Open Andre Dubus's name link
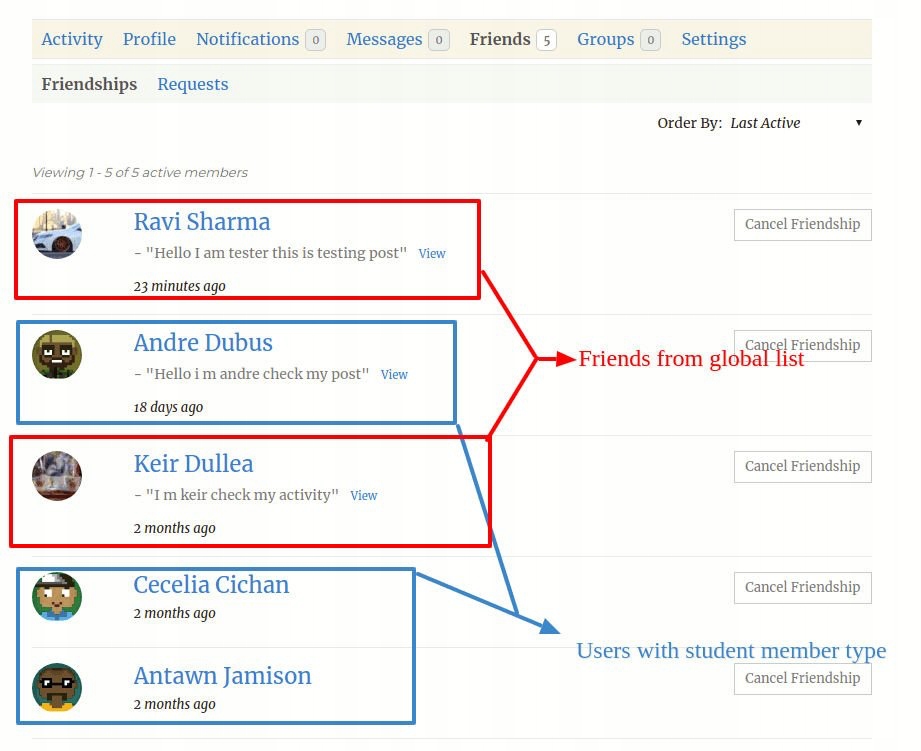 tap(203, 343)
